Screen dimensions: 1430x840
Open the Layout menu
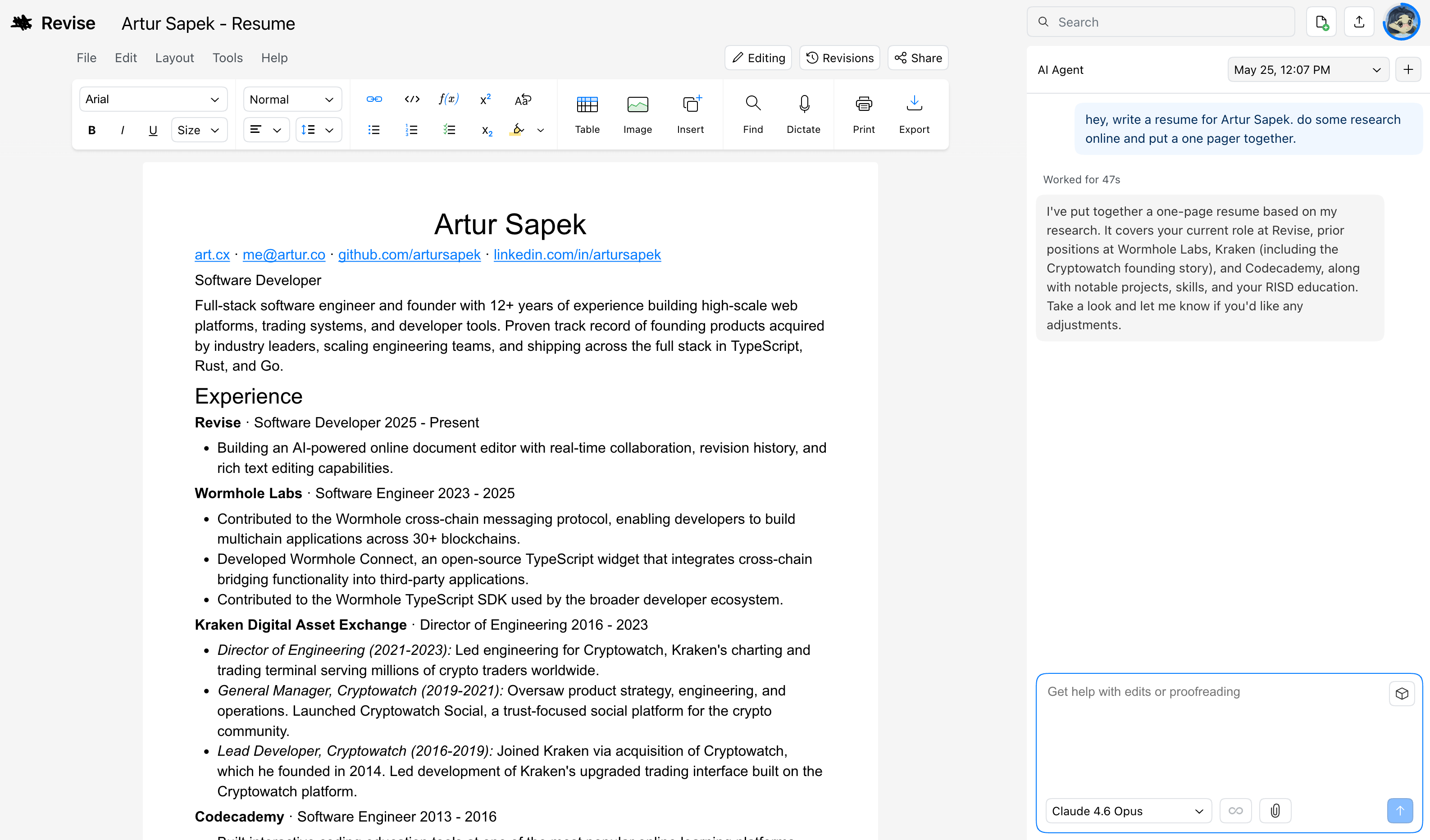pyautogui.click(x=174, y=58)
